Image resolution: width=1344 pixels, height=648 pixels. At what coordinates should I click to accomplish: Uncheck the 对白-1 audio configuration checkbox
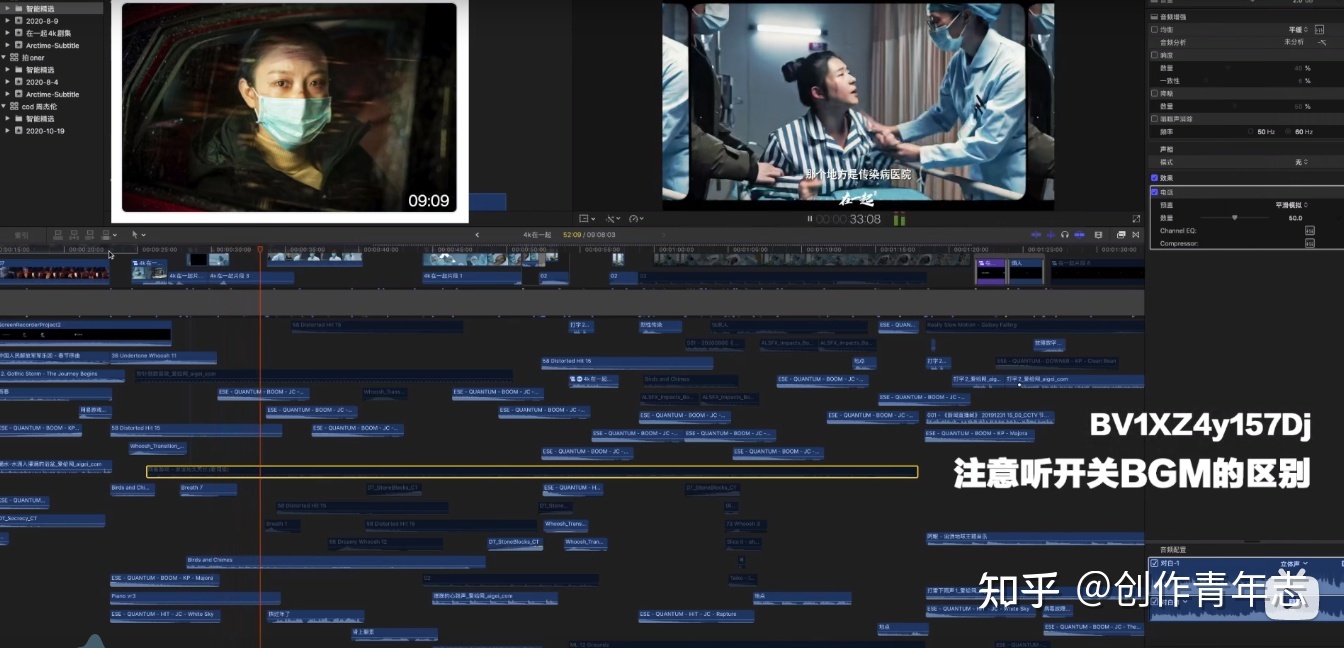pyautogui.click(x=1155, y=563)
